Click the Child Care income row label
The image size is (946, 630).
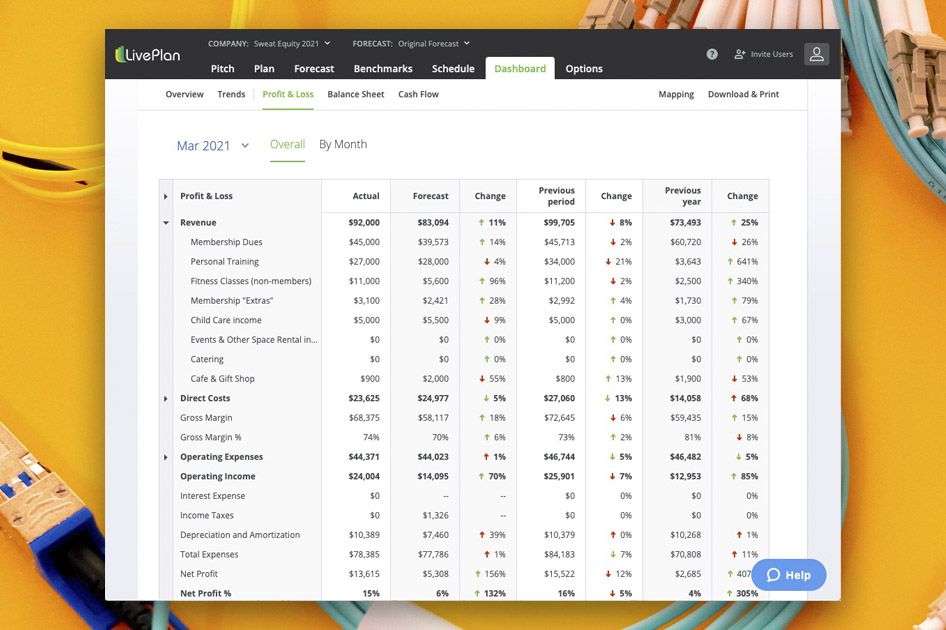pyautogui.click(x=226, y=320)
